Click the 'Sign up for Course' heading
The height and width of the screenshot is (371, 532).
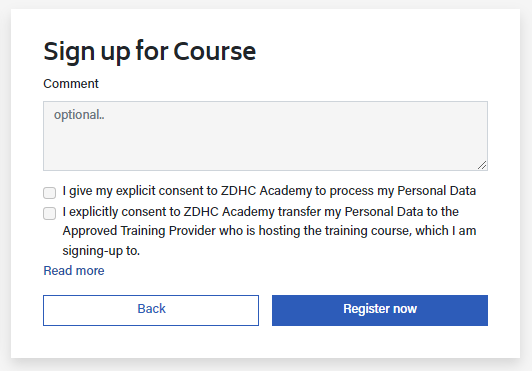150,51
